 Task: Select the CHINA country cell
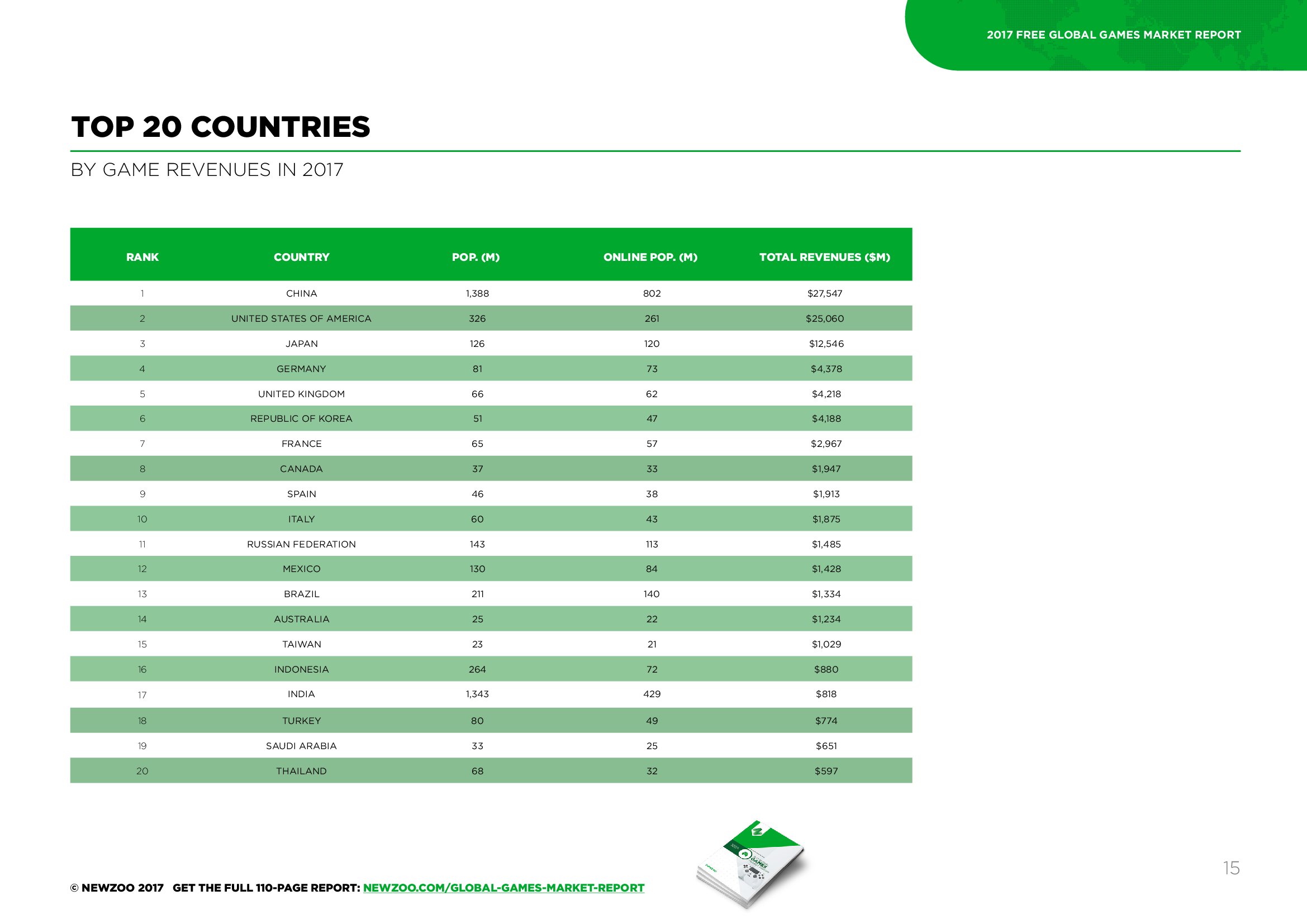[x=302, y=294]
